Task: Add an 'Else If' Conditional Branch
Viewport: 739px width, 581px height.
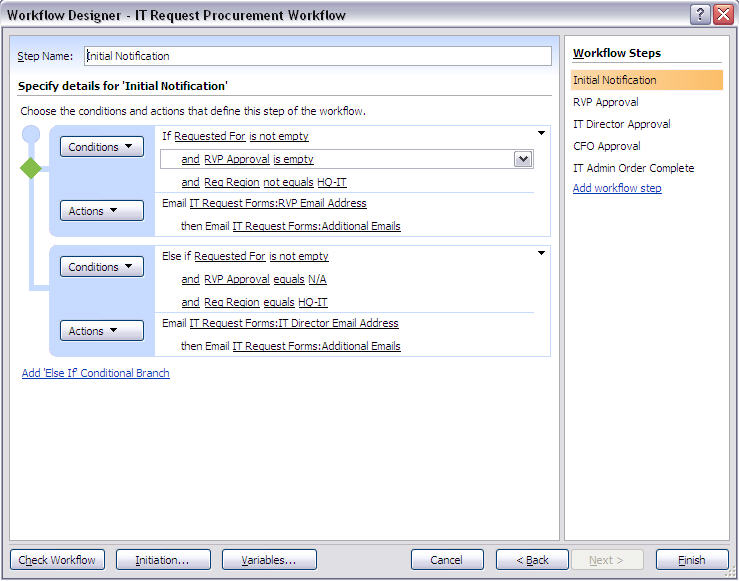Action: point(96,373)
